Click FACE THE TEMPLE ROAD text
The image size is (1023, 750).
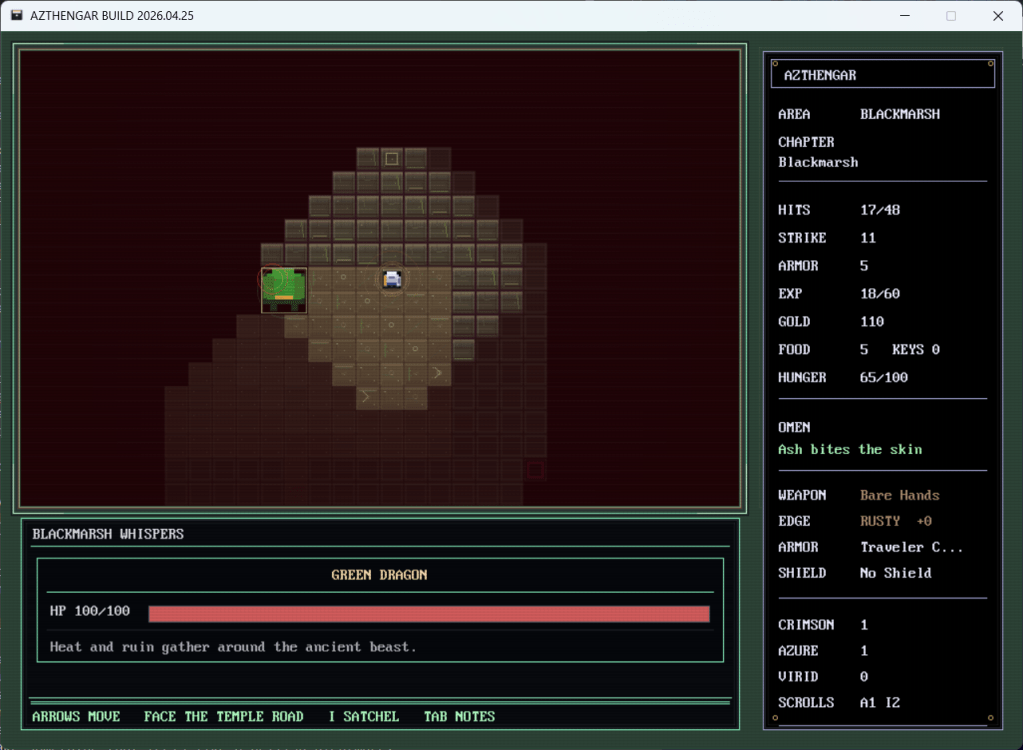coord(223,716)
